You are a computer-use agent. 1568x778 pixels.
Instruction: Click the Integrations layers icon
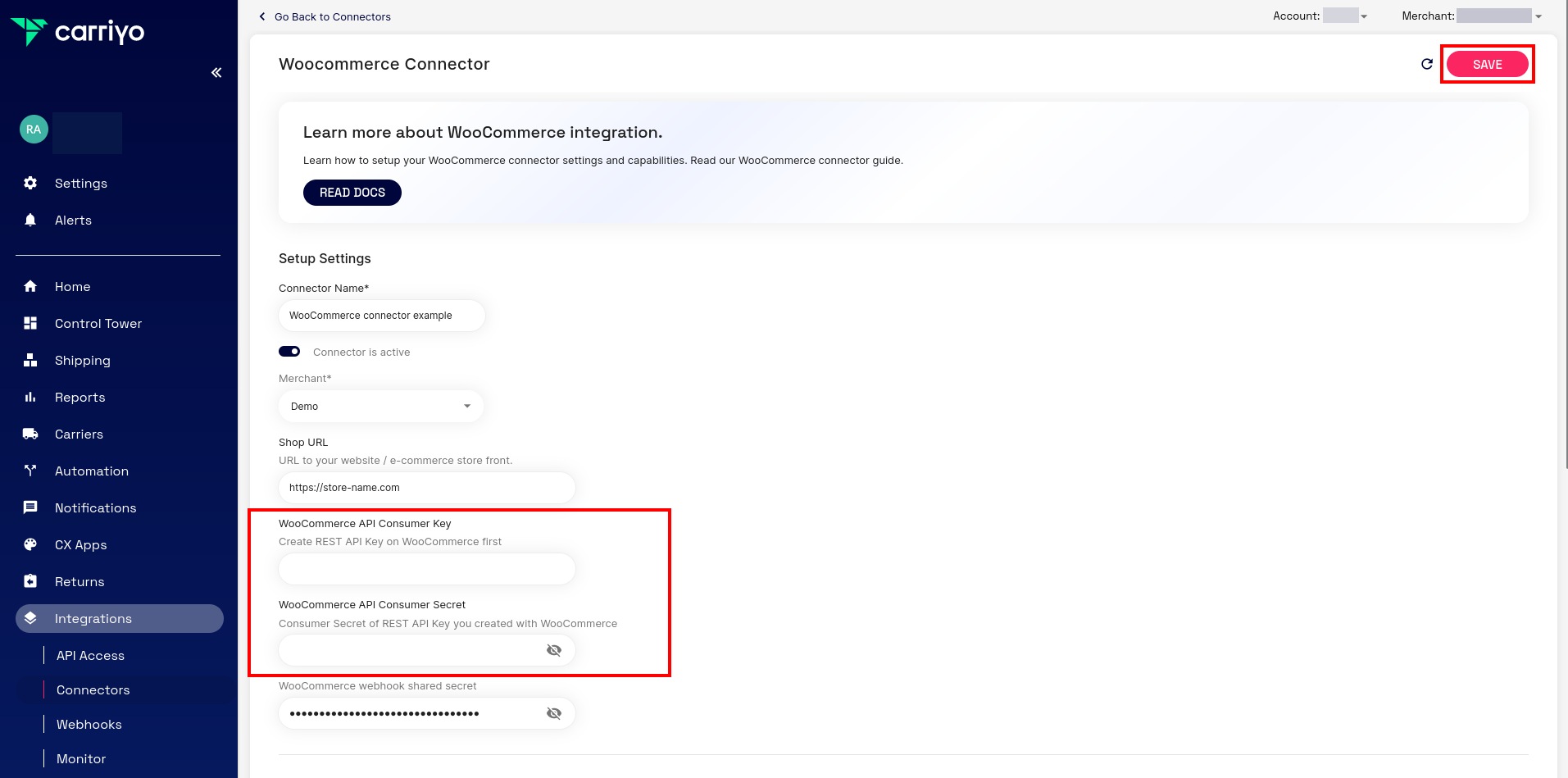tap(30, 618)
